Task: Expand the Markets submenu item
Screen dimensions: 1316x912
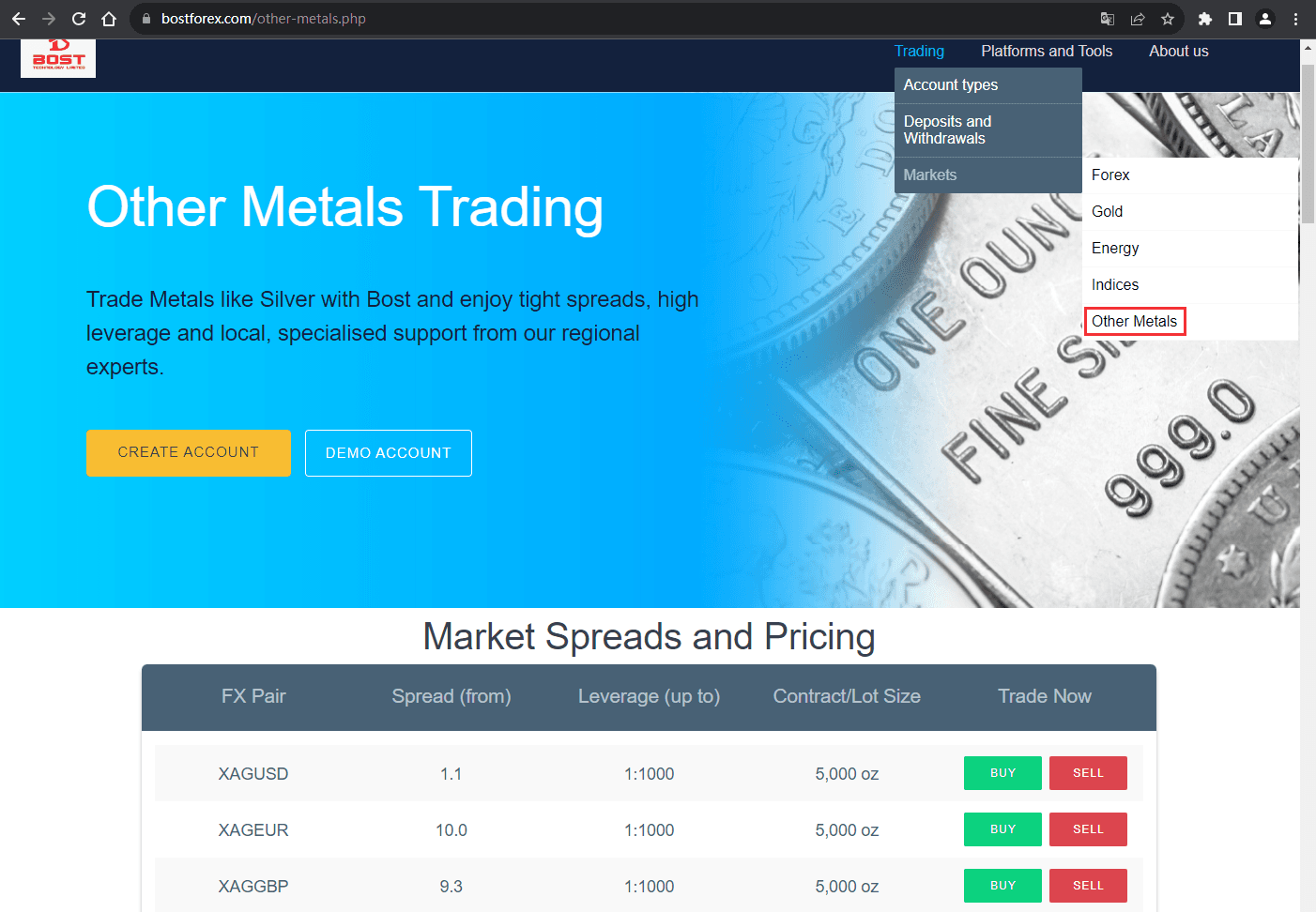Action: click(x=988, y=175)
